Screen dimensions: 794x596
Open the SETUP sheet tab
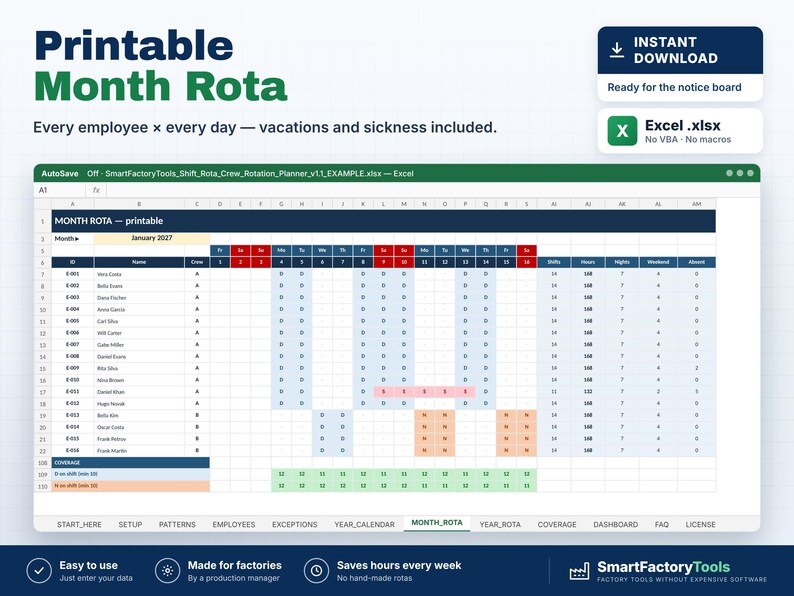click(130, 525)
